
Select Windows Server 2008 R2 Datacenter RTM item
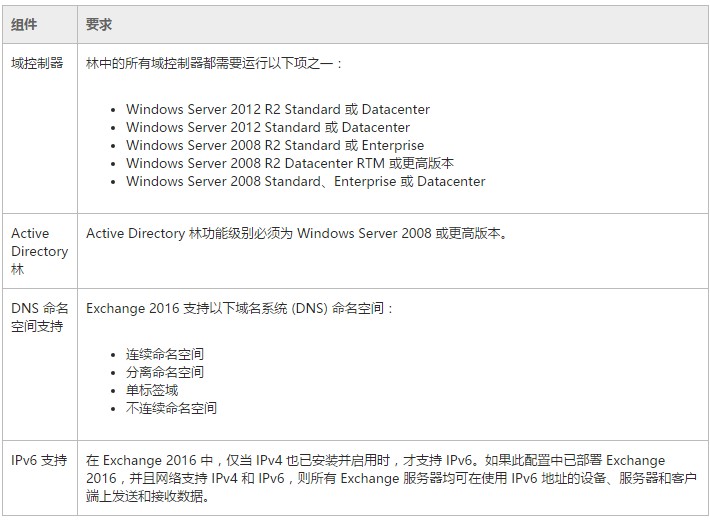pos(290,163)
